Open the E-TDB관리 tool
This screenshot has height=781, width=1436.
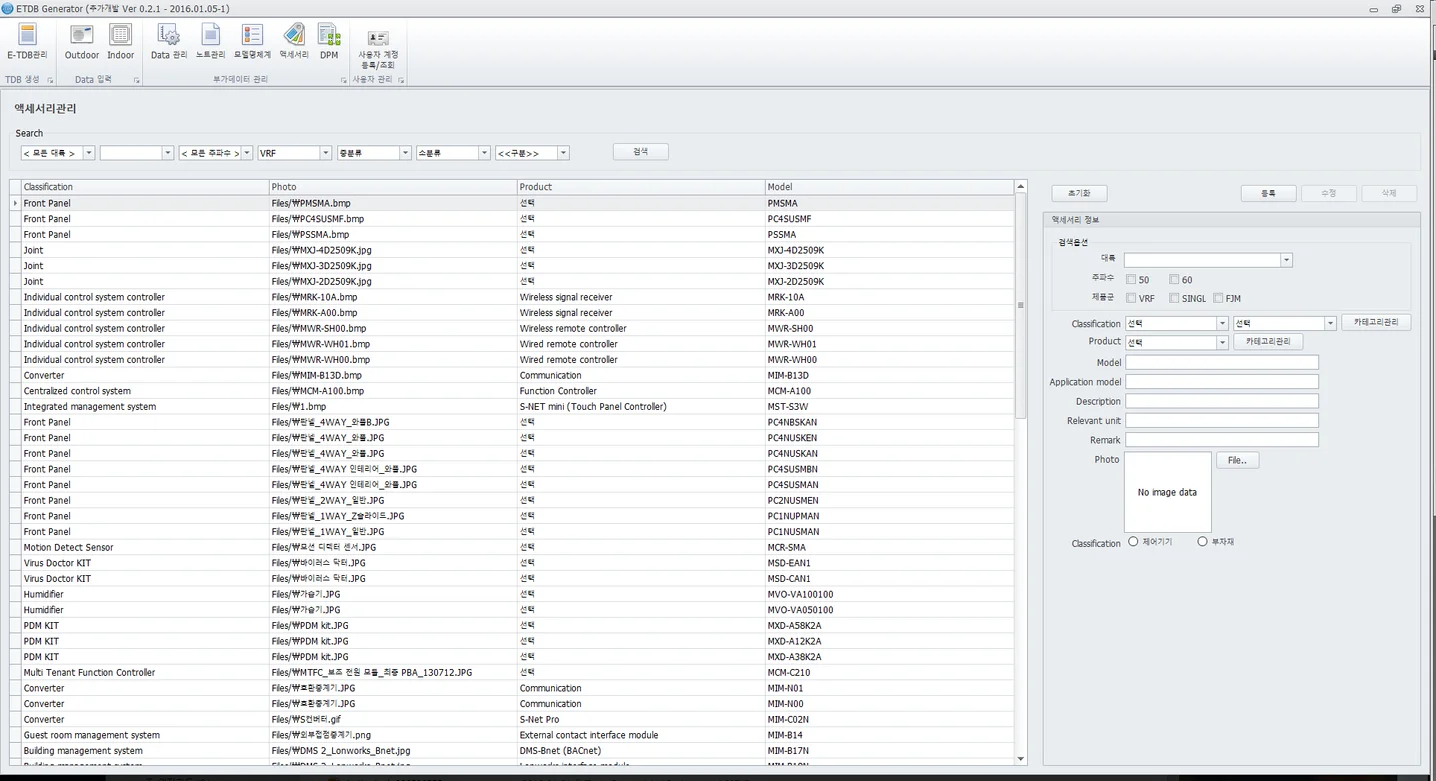pos(27,42)
